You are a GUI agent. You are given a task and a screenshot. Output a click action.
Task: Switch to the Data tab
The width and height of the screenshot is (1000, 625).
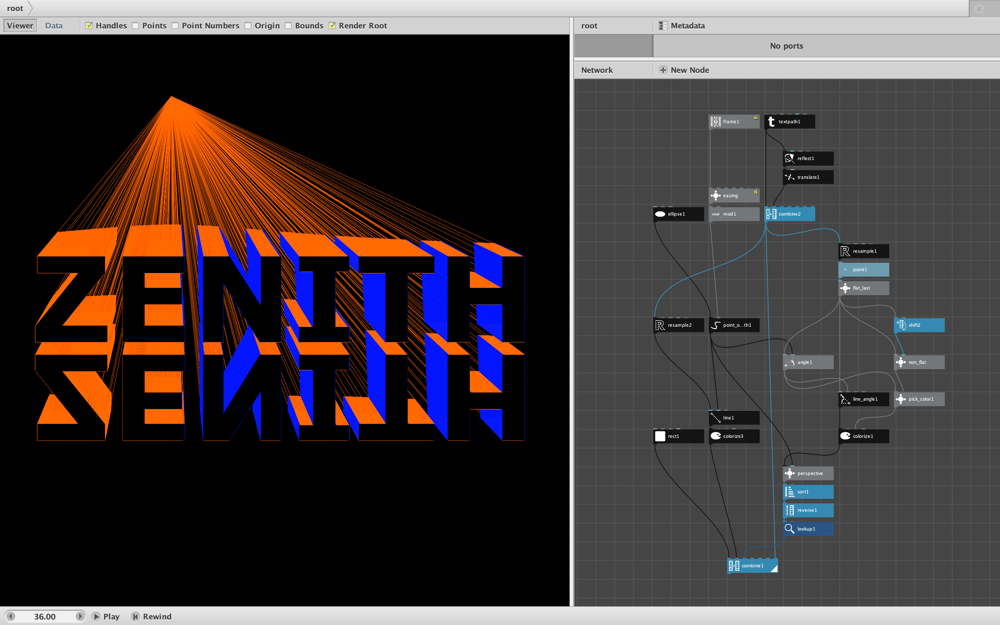click(54, 26)
